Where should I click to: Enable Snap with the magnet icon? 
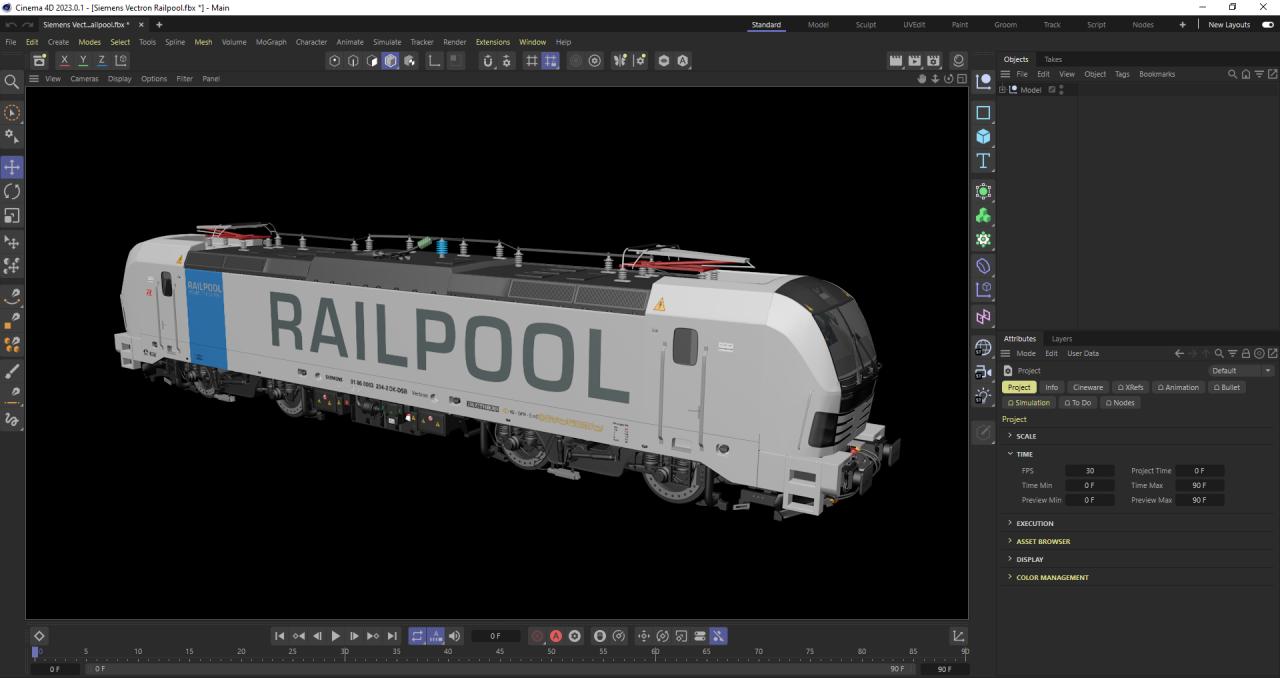[488, 61]
